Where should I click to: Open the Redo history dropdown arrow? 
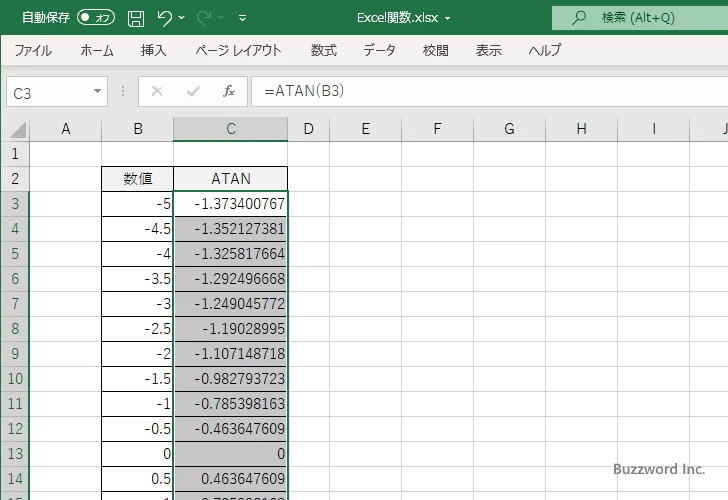click(221, 18)
